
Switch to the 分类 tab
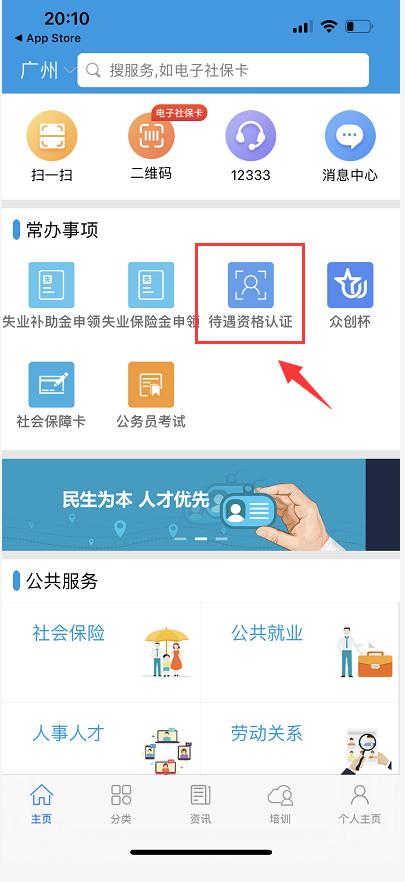(x=121, y=804)
